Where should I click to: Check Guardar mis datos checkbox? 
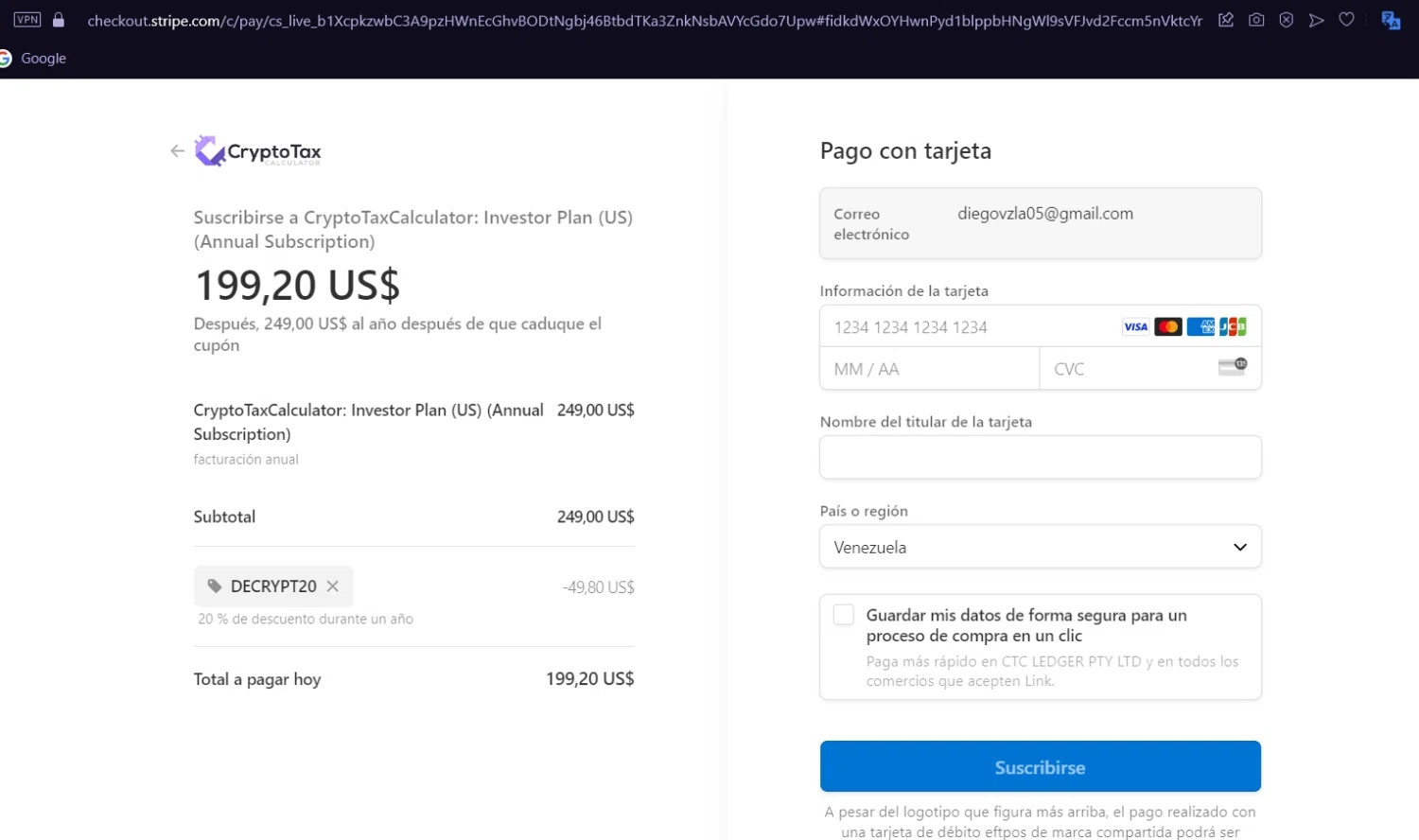pyautogui.click(x=844, y=615)
